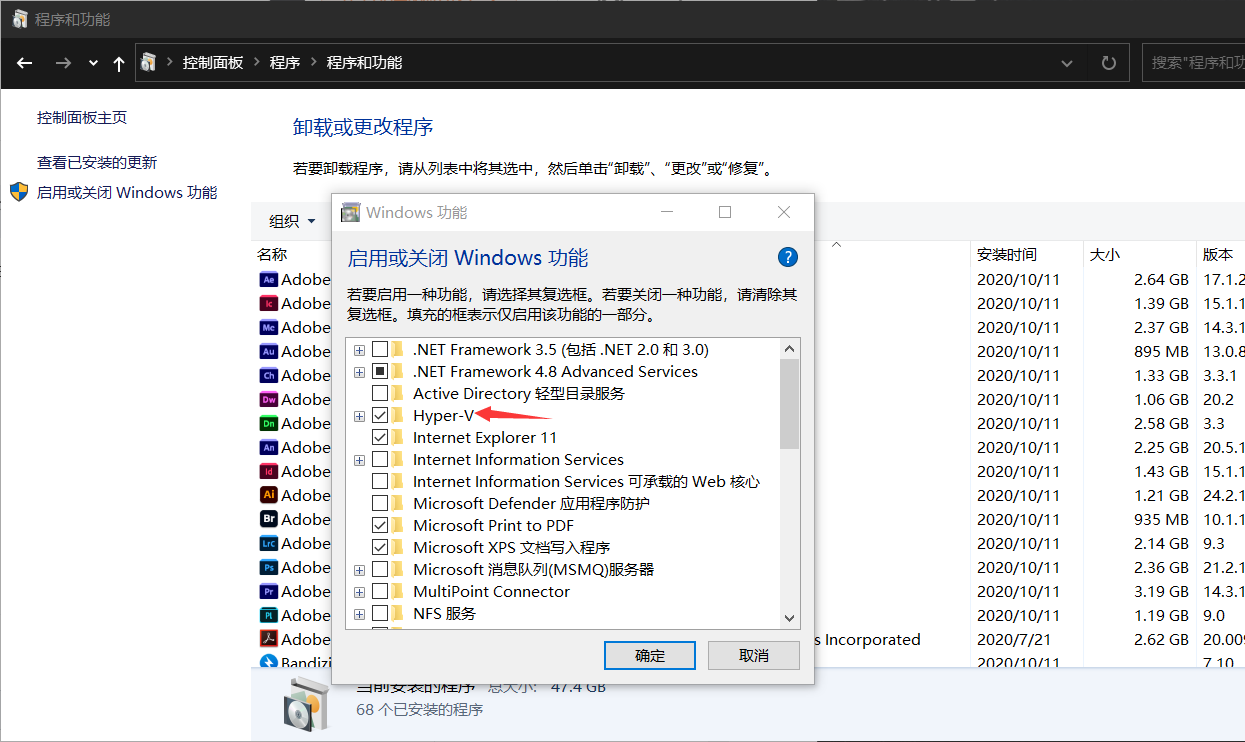1245x742 pixels.
Task: Click the 搜索"程序和功能" search box
Action: 1193,62
